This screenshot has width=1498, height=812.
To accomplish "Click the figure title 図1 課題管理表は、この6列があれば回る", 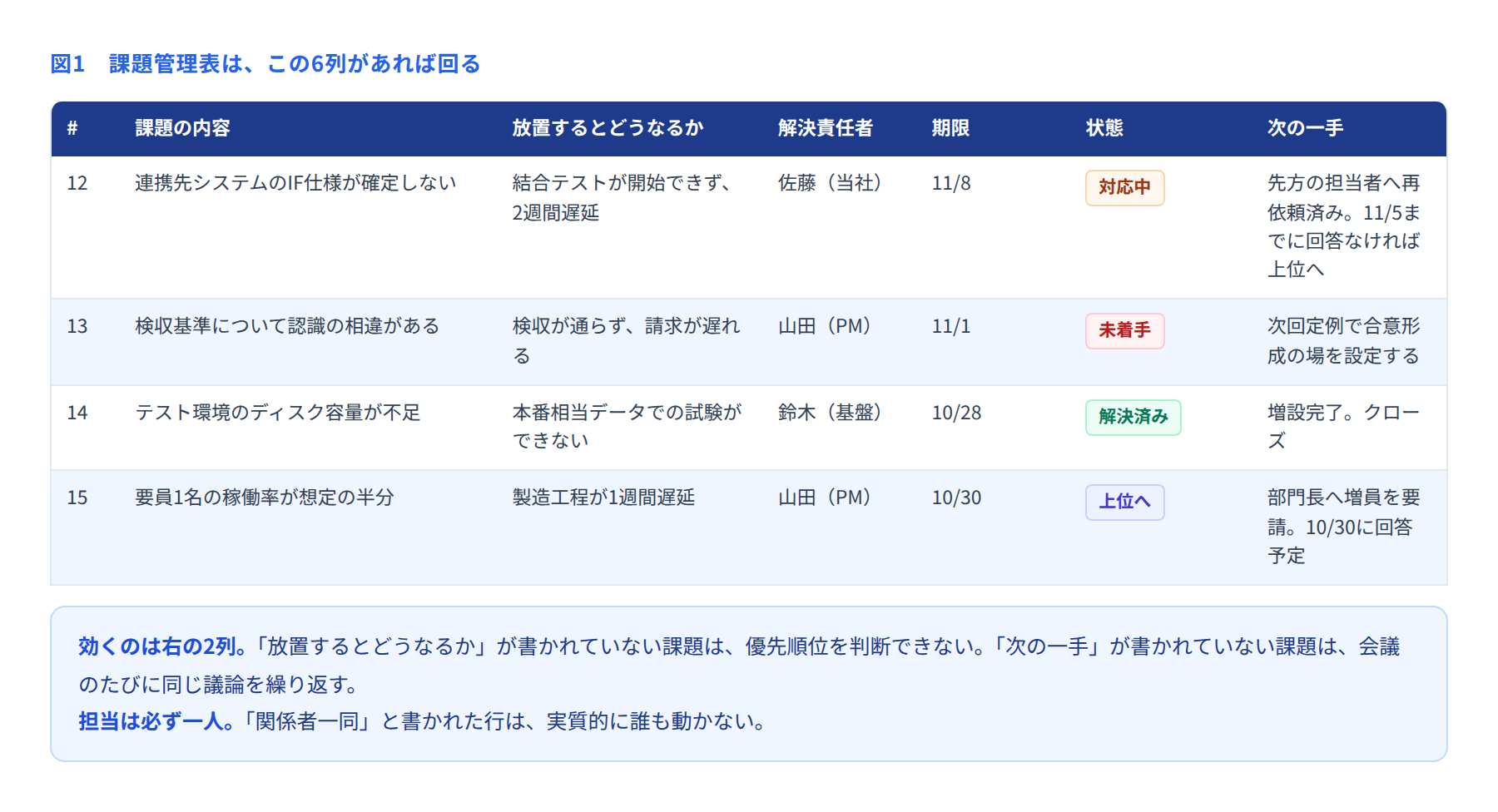I will pos(265,64).
